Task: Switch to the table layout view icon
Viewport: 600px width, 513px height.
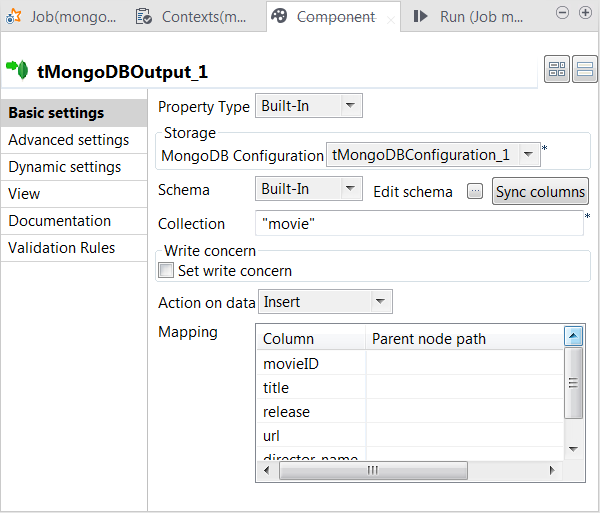Action: point(557,69)
